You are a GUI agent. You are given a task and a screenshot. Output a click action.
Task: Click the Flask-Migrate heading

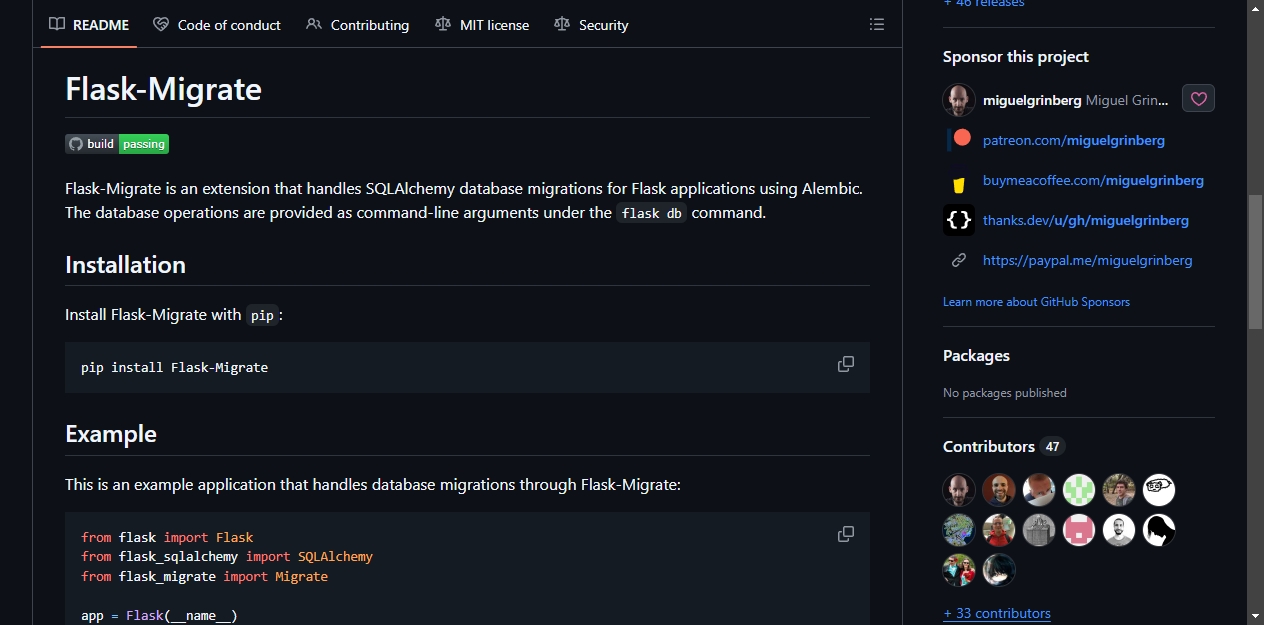pos(163,89)
